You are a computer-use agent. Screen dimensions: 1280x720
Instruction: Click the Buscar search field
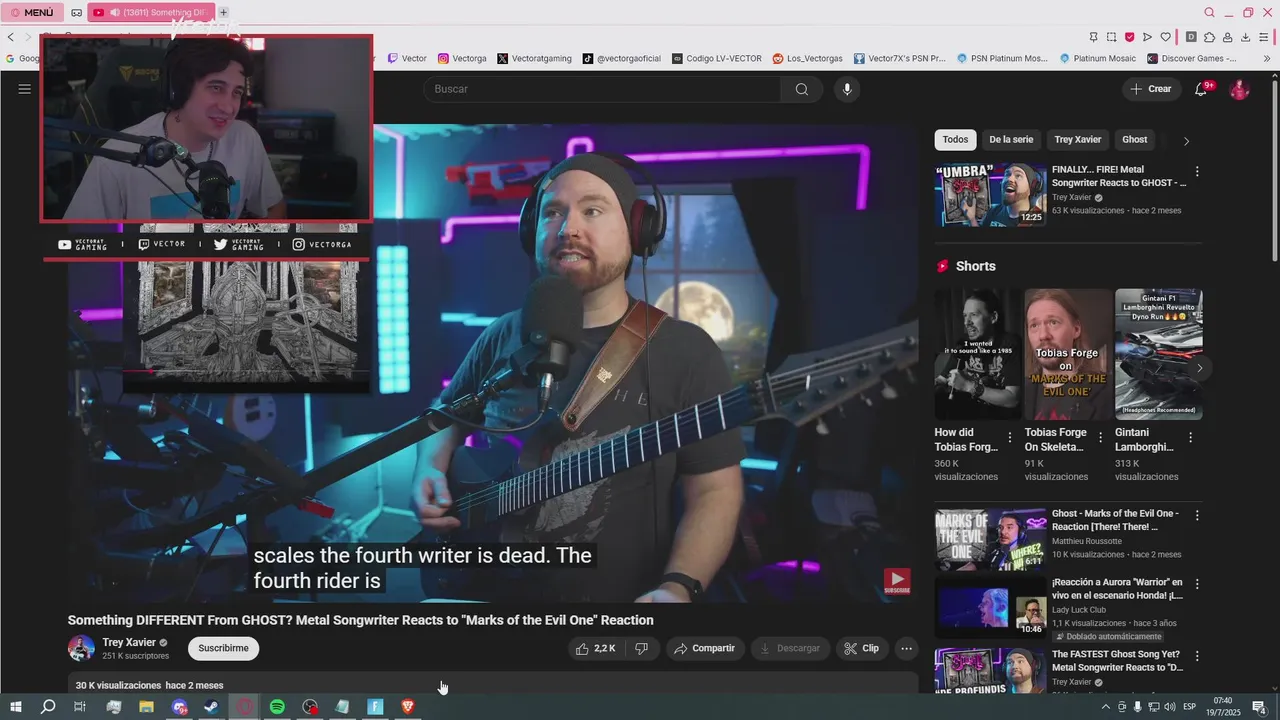[x=603, y=89]
